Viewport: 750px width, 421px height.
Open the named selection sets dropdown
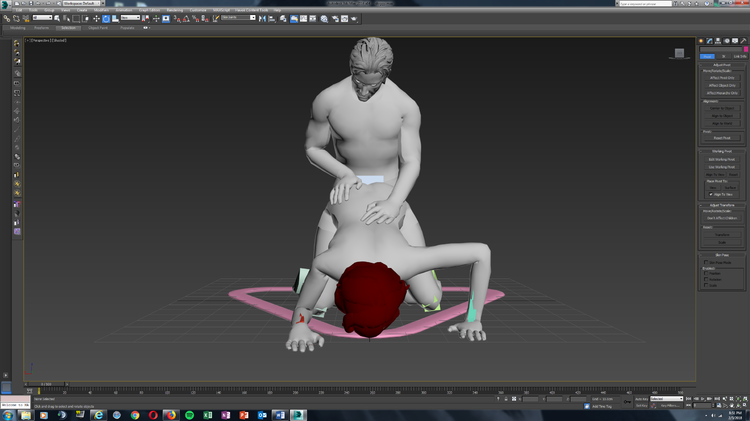point(238,18)
